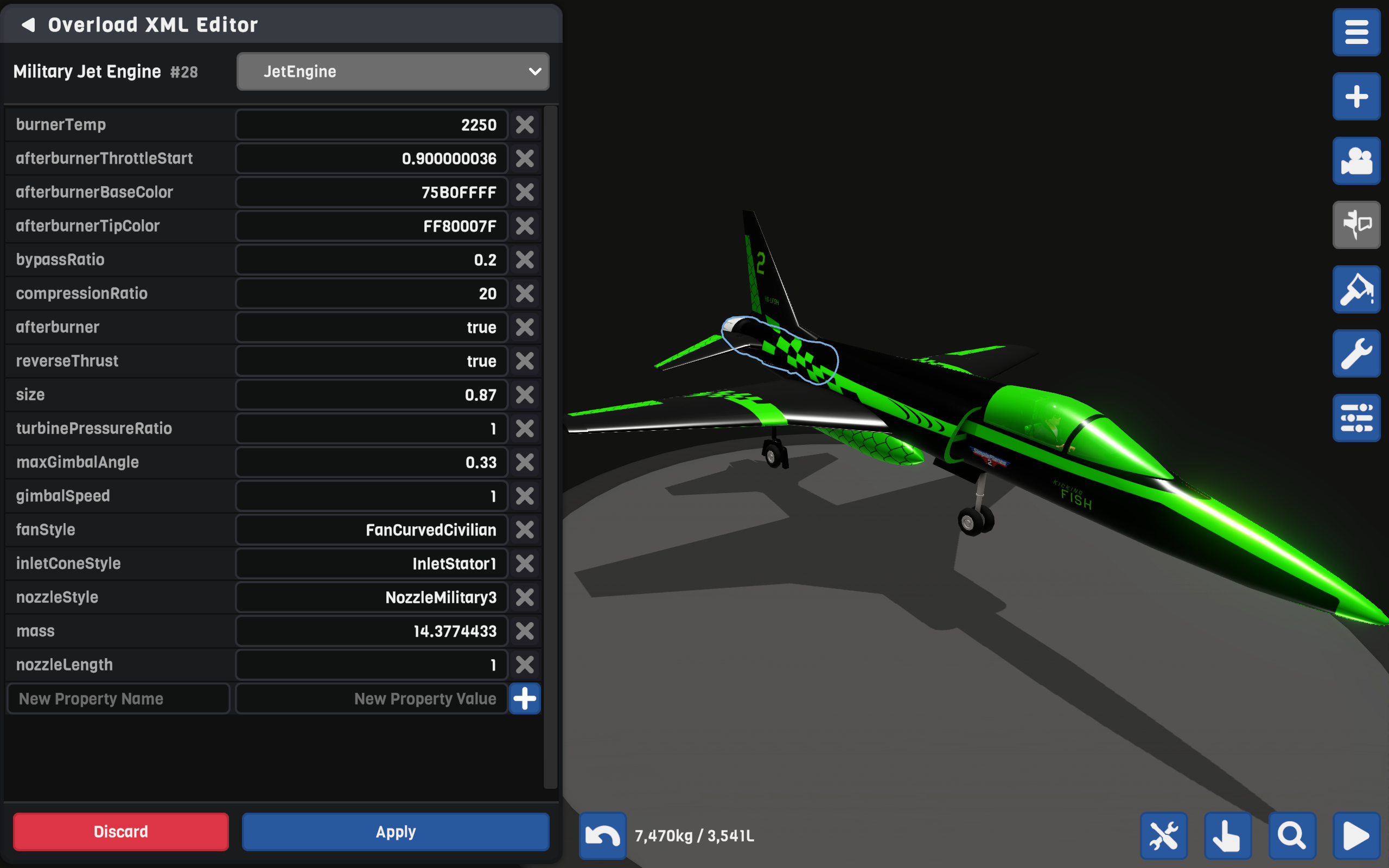Open the JetEngine modifier dropdown
This screenshot has height=868, width=1389.
393,72
